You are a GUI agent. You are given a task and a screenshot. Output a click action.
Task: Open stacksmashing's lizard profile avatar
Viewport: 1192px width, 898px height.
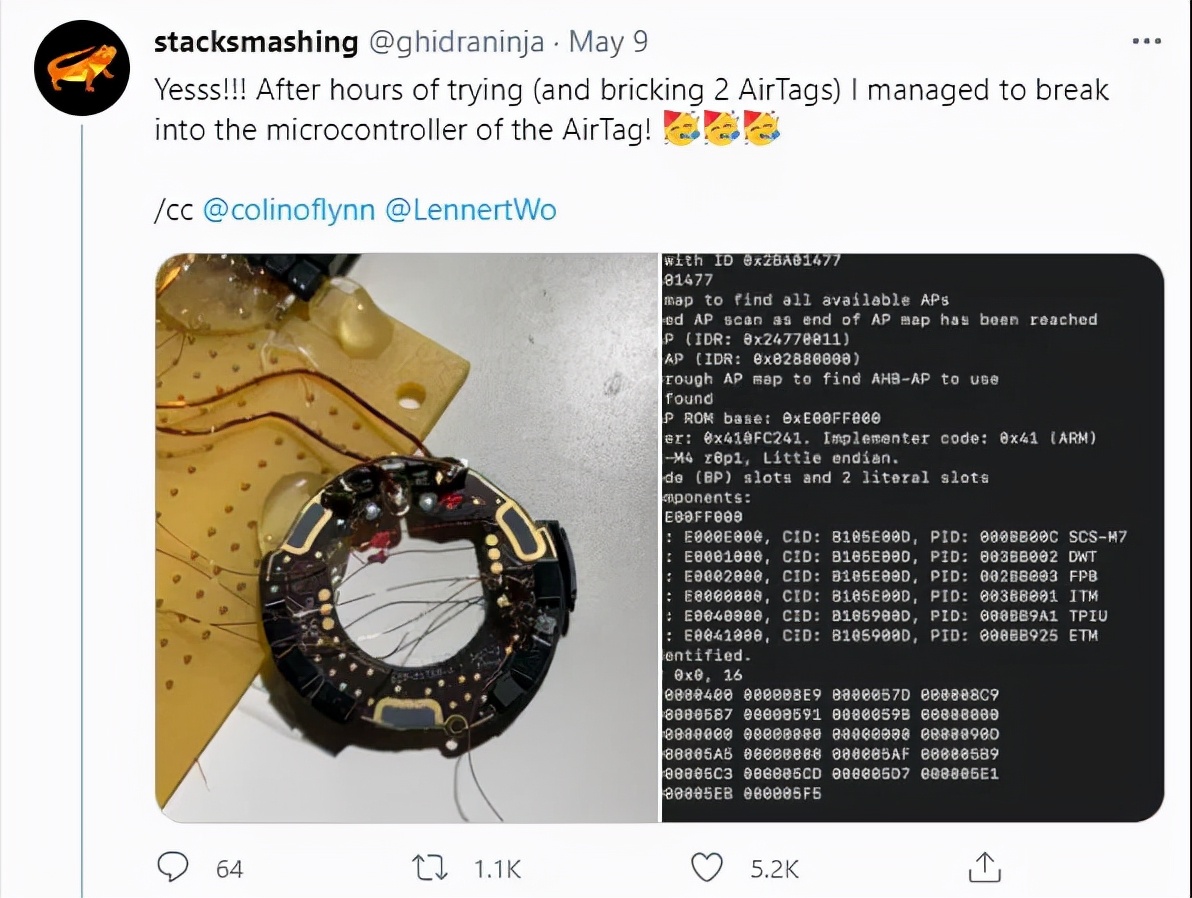82,68
